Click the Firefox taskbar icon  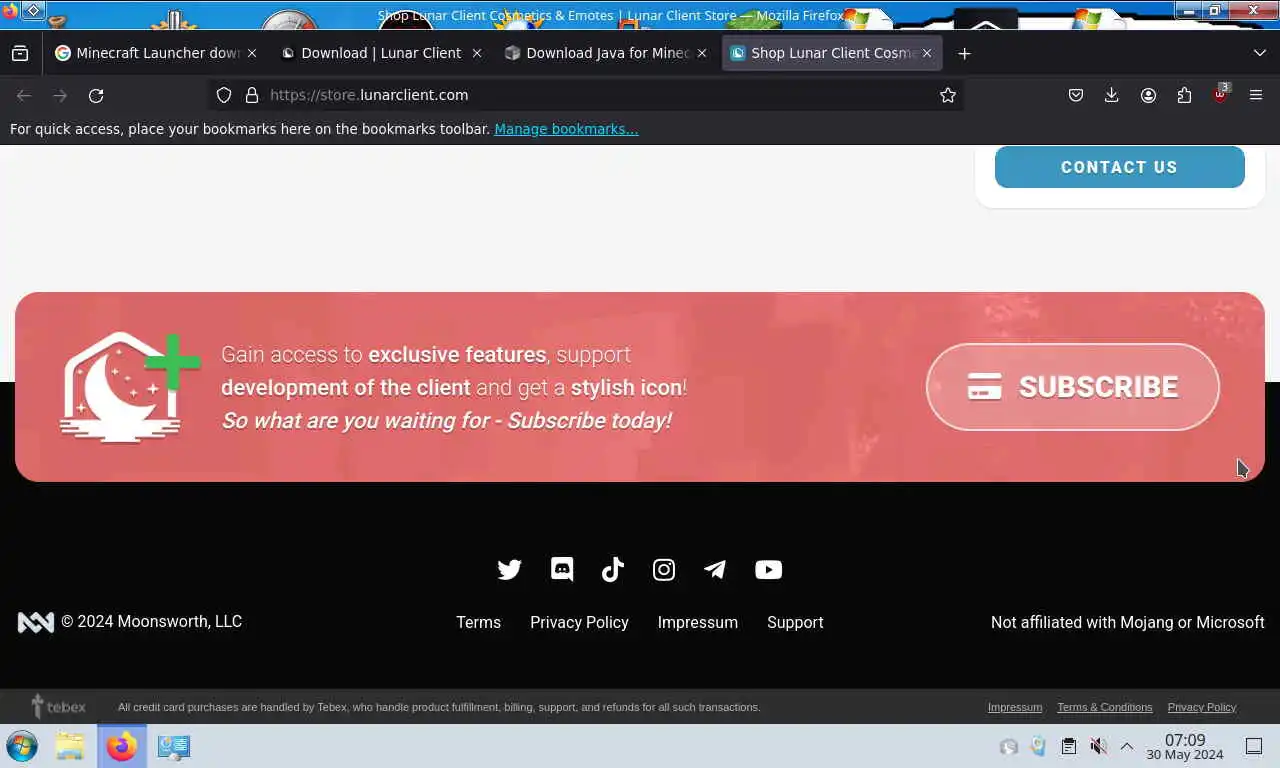(x=122, y=746)
